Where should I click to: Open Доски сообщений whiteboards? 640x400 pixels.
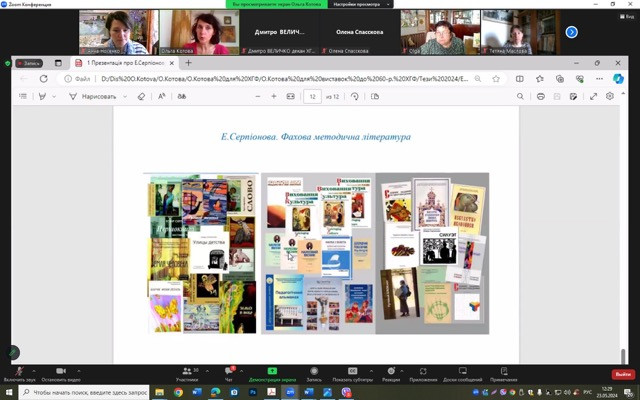pyautogui.click(x=463, y=372)
